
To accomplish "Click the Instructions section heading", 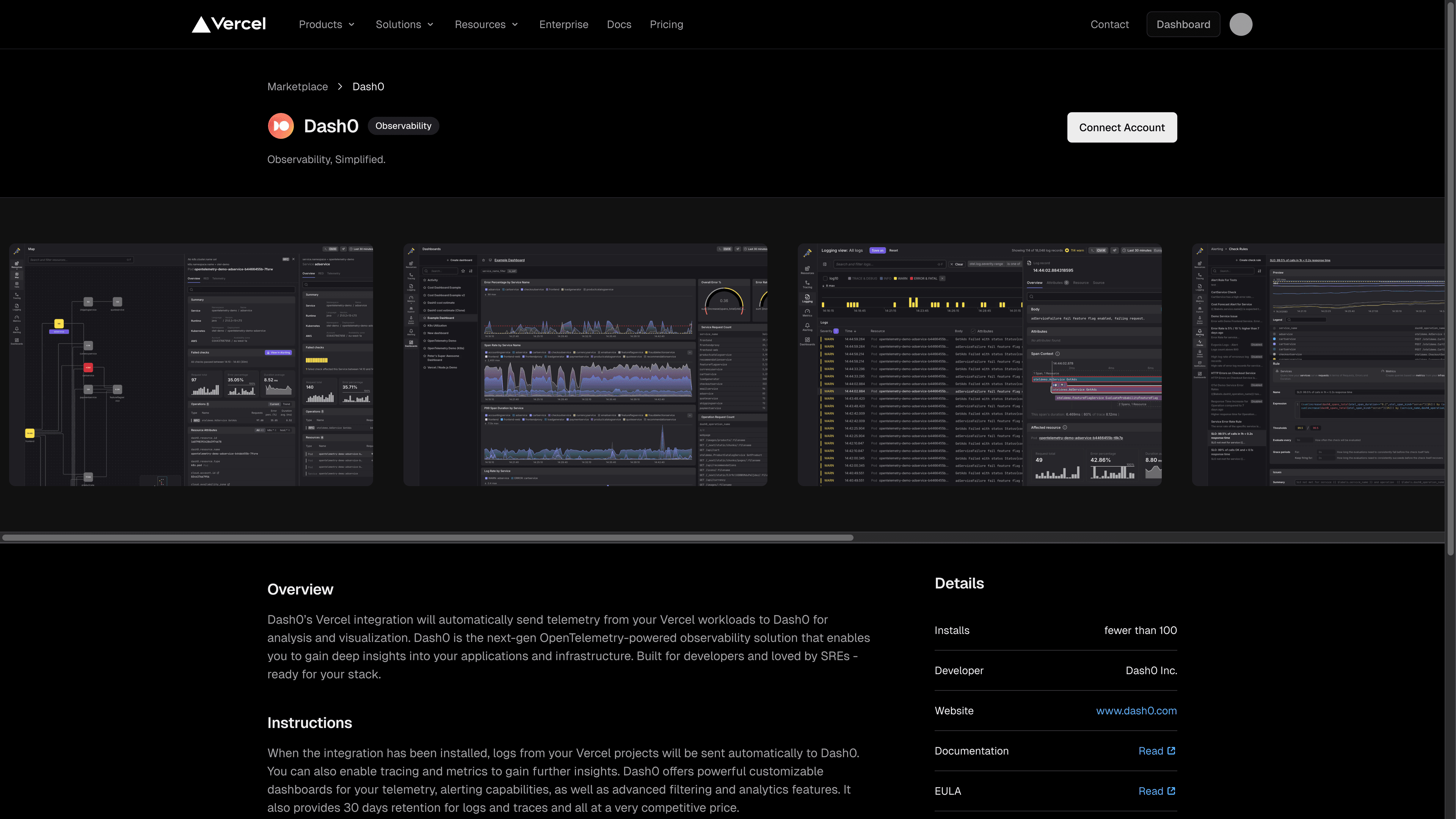I will 310,723.
